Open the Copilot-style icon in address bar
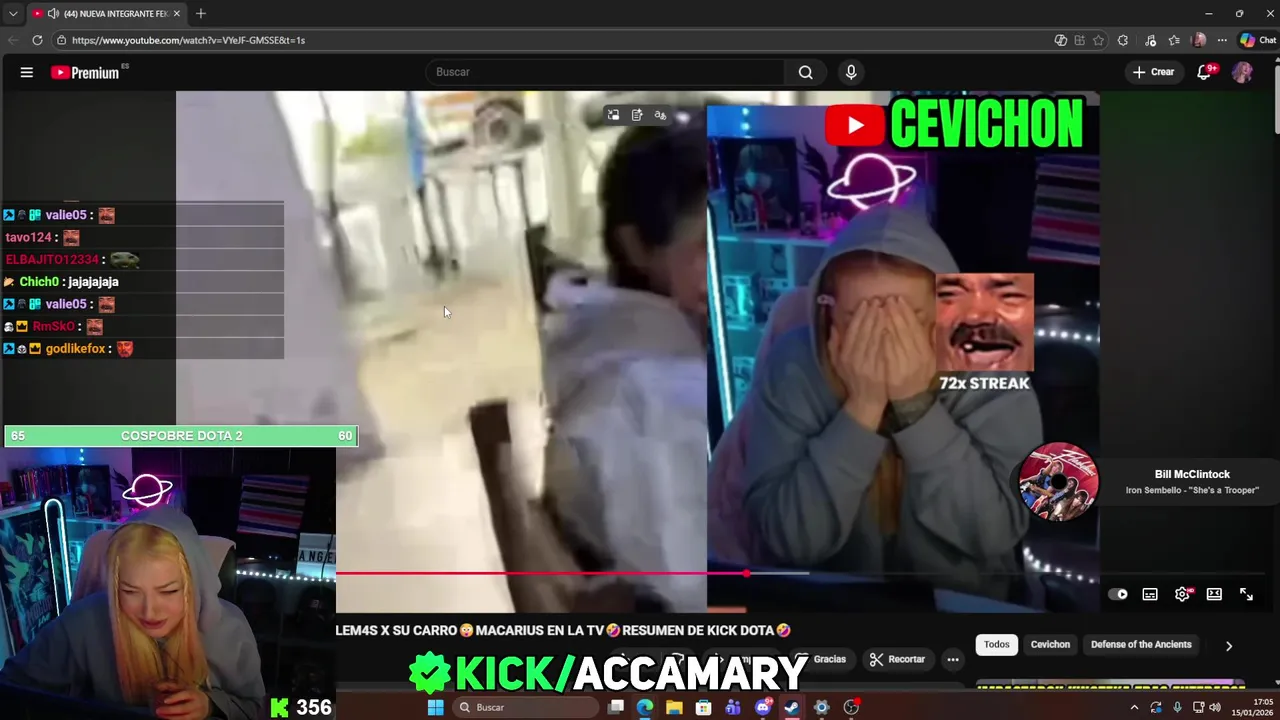 [x=1060, y=40]
